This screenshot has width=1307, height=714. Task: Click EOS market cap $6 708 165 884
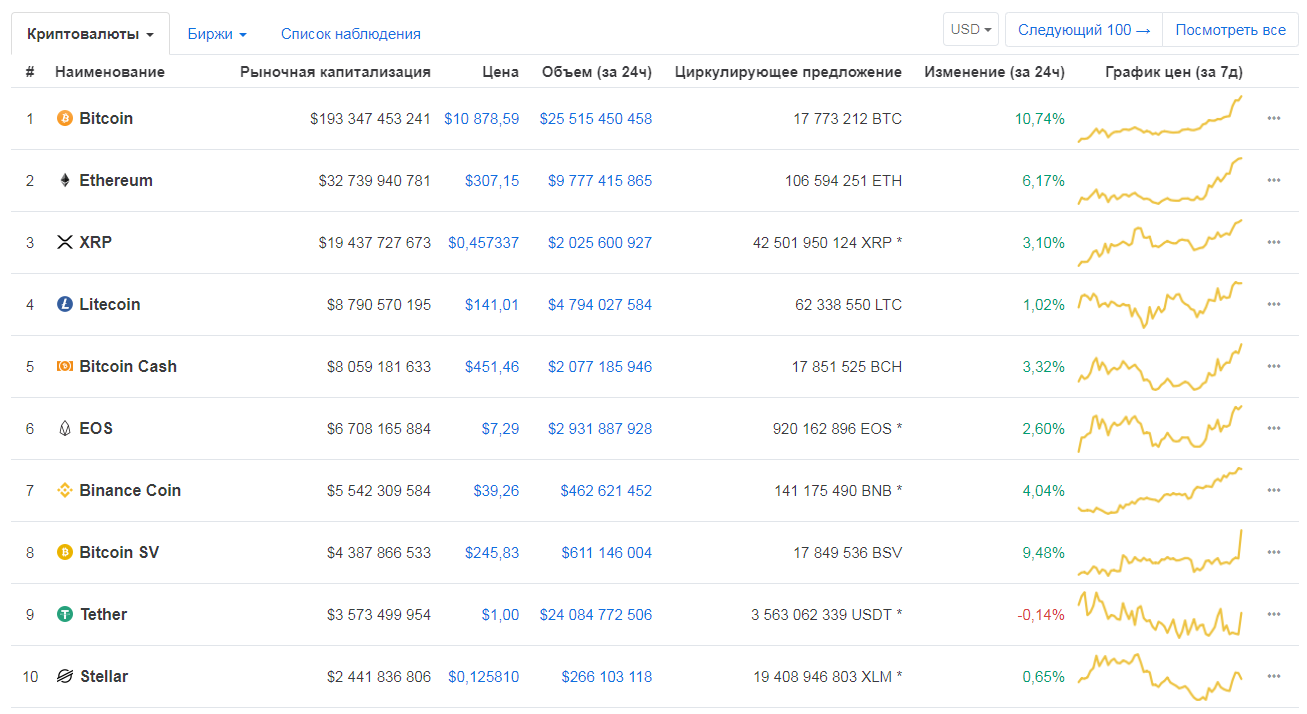(379, 429)
